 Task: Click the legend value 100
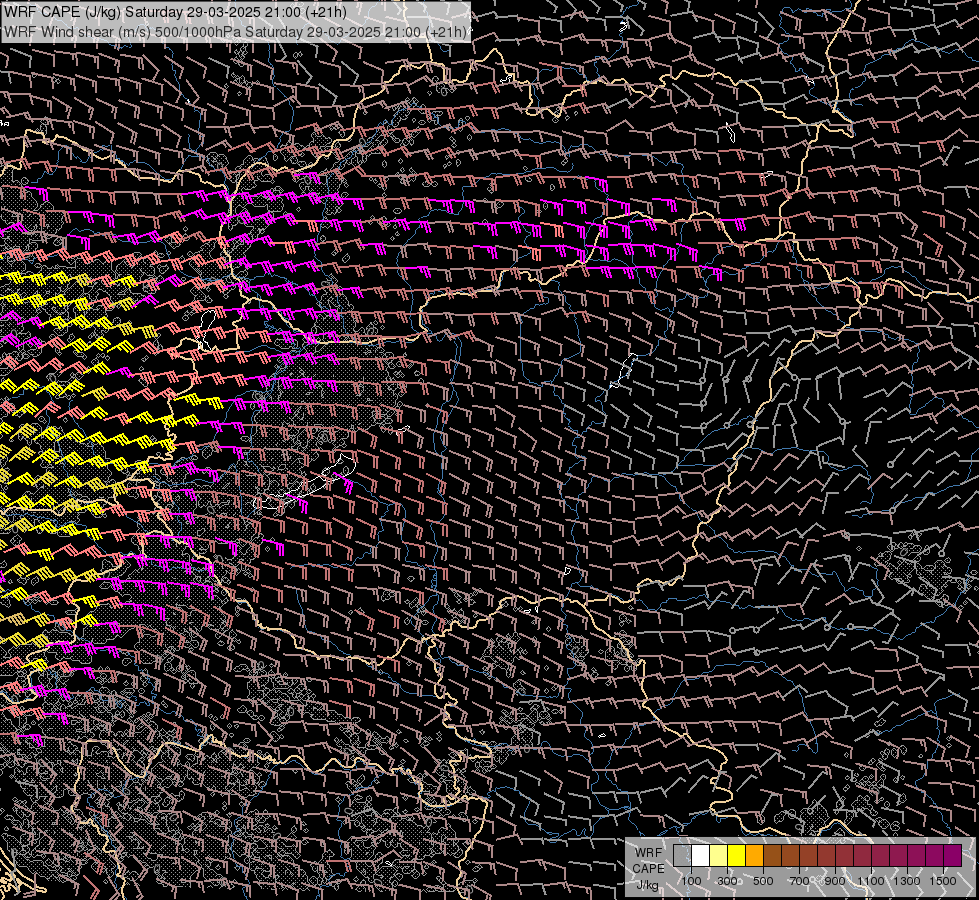[x=691, y=881]
